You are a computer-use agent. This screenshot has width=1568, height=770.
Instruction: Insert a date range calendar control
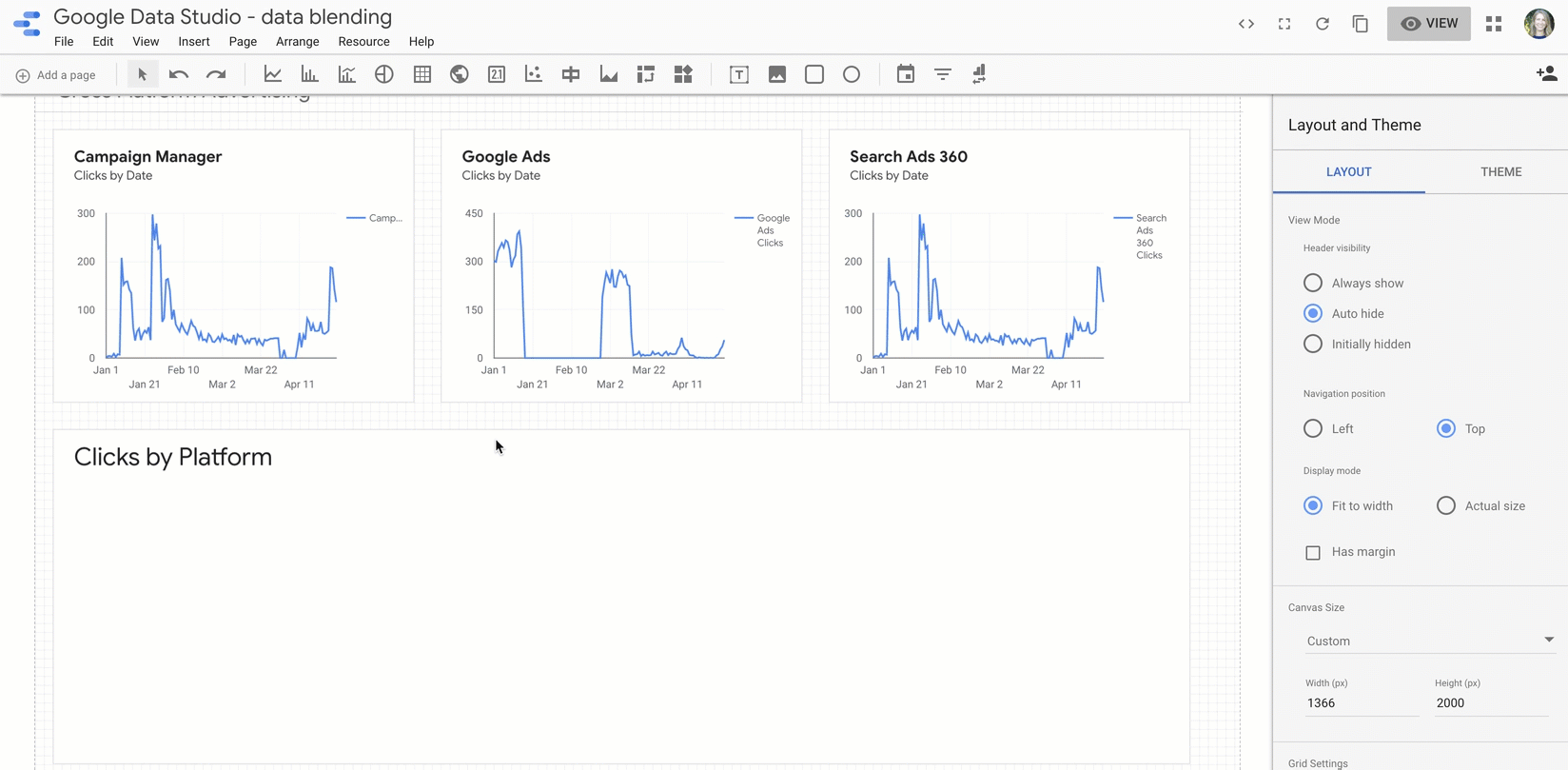coord(906,74)
